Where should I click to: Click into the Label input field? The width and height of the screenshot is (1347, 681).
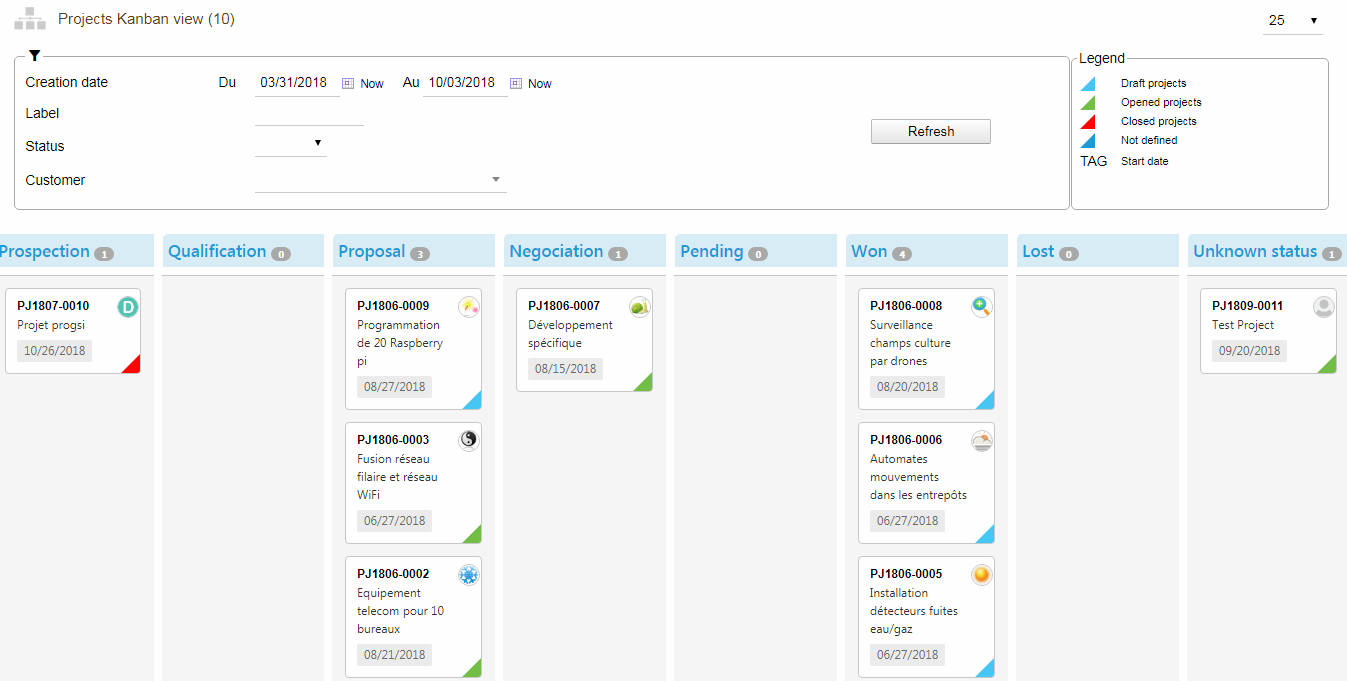309,114
